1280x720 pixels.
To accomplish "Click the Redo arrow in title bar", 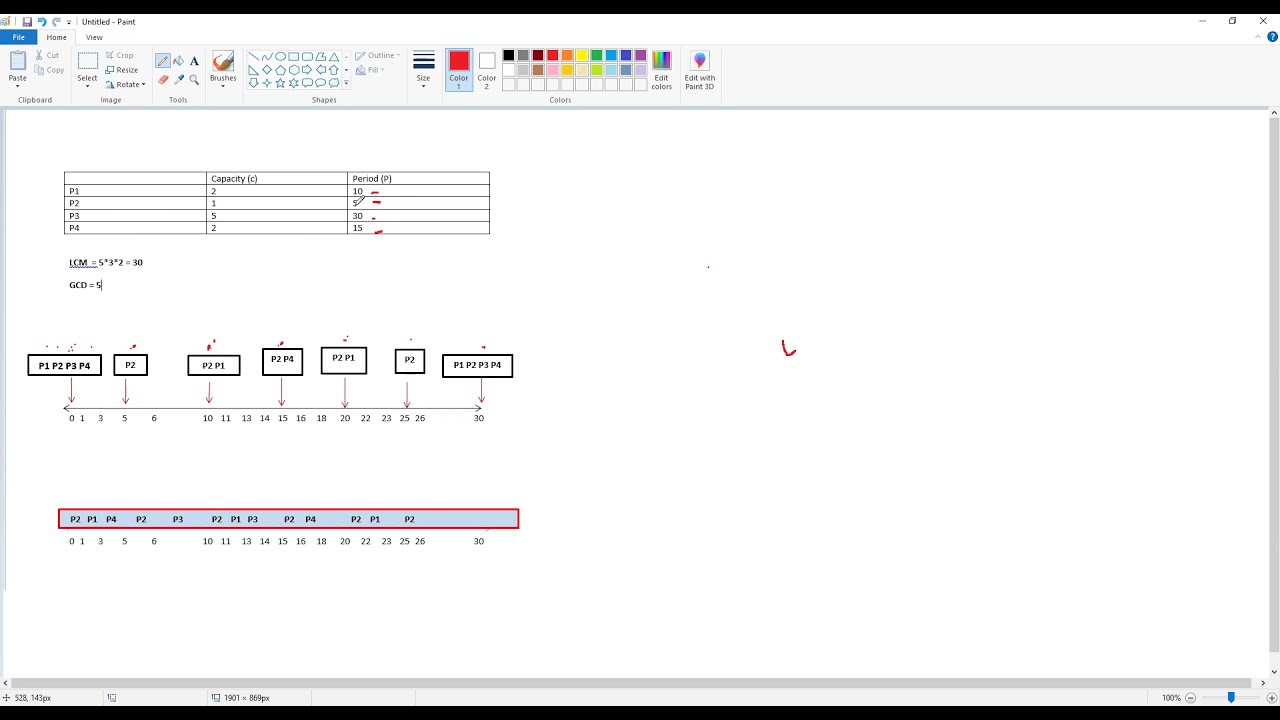I will [57, 21].
